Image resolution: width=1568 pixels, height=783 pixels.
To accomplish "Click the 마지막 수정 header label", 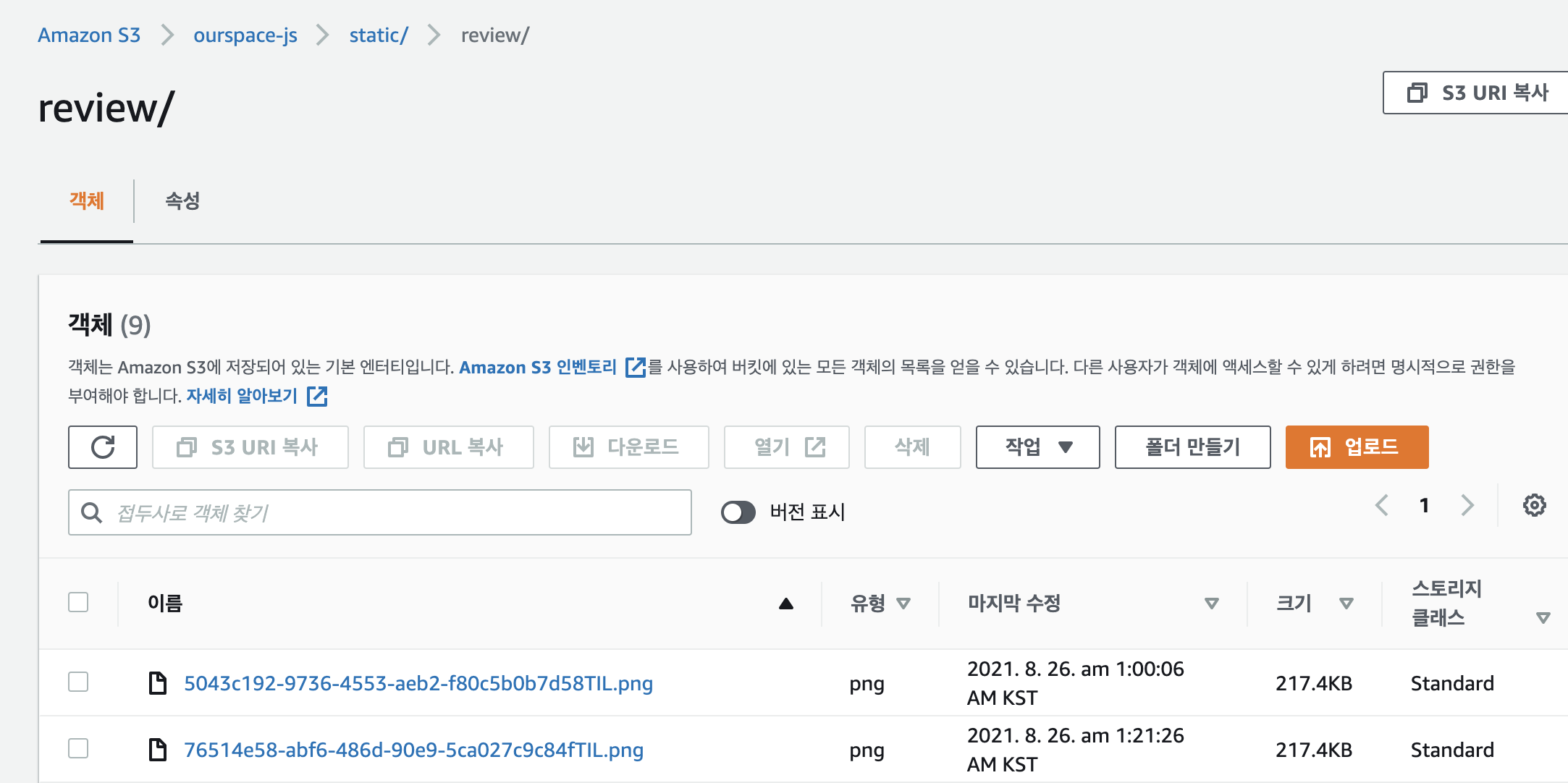I will [1014, 603].
